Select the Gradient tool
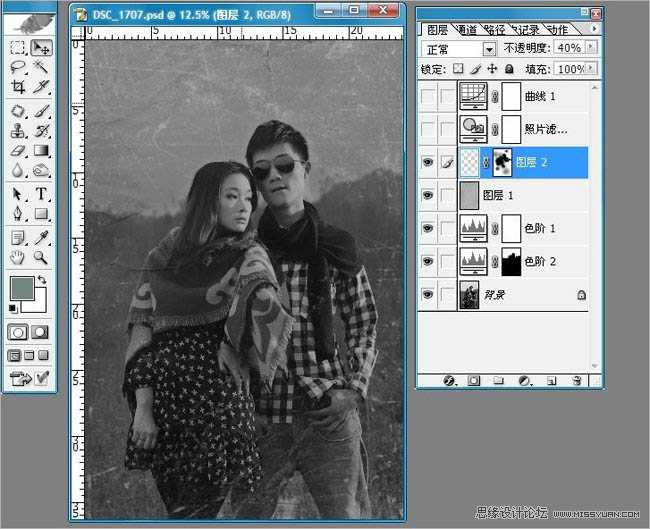The width and height of the screenshot is (650, 529). (x=41, y=150)
